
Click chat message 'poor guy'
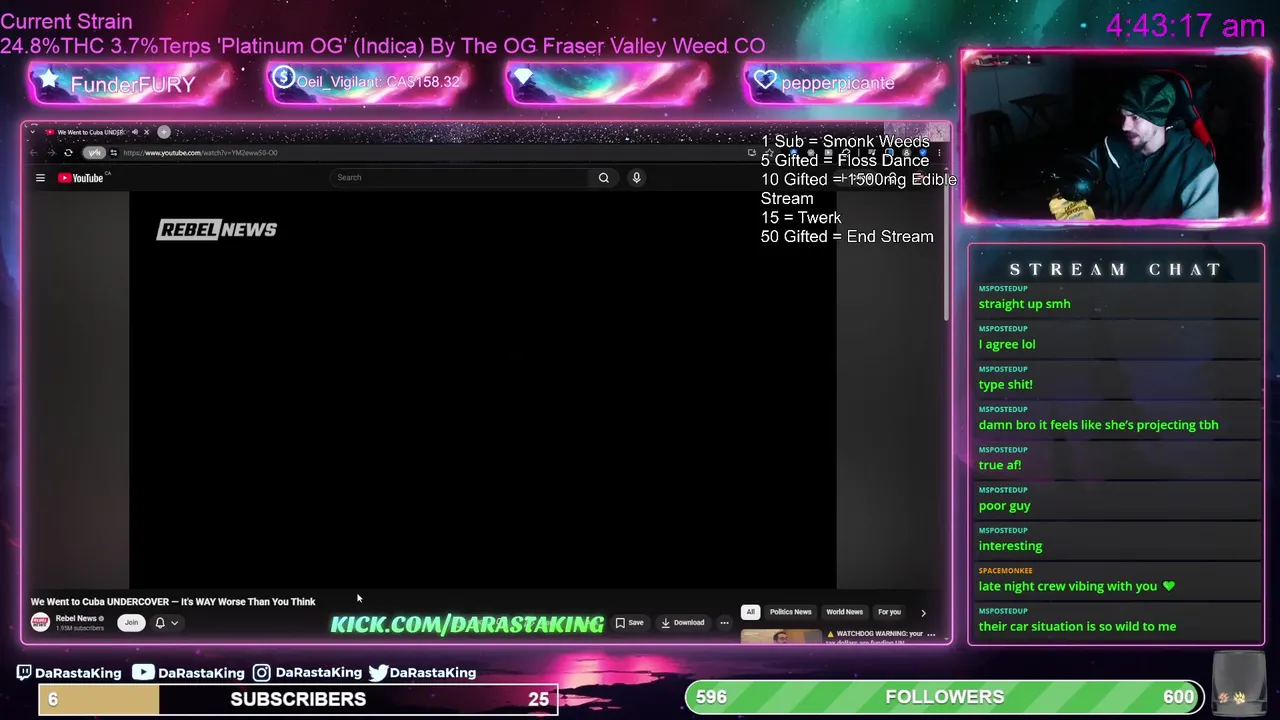(x=1004, y=506)
